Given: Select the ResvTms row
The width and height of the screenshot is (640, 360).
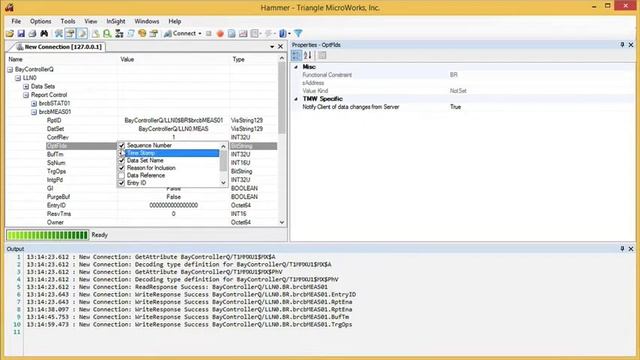Looking at the screenshot, I should (142, 214).
